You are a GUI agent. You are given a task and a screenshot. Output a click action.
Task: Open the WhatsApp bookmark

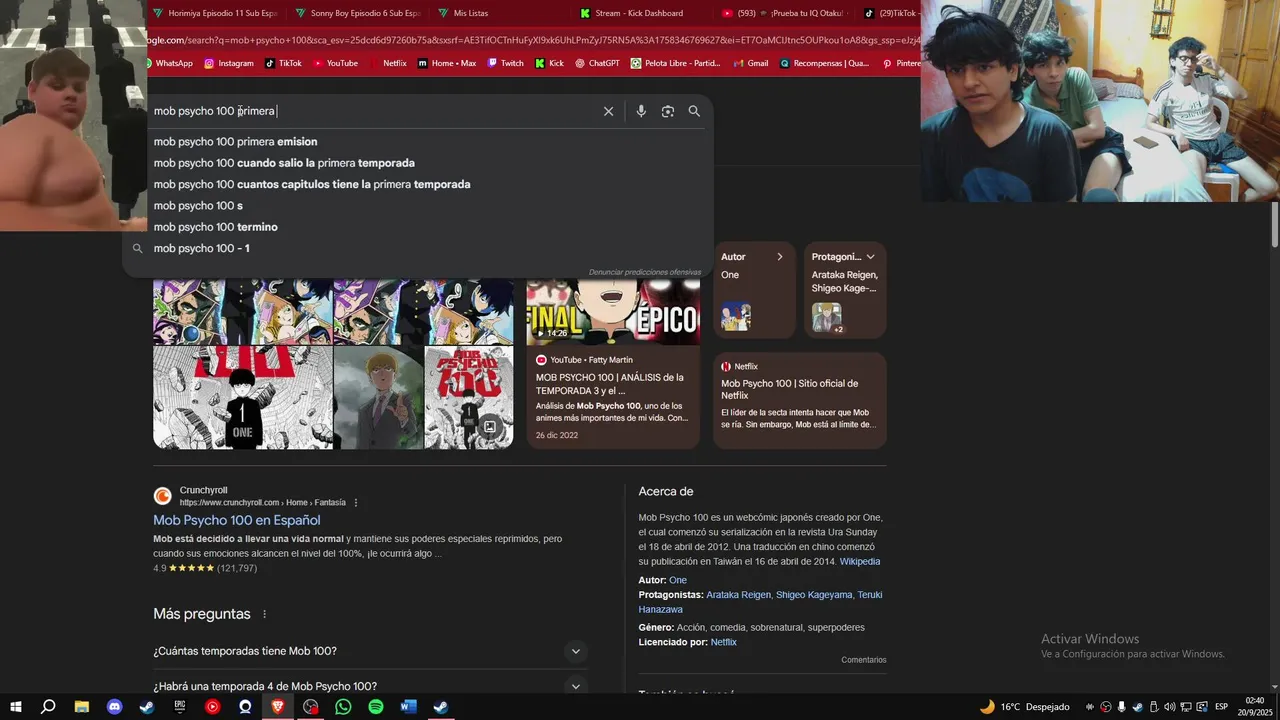pyautogui.click(x=168, y=63)
